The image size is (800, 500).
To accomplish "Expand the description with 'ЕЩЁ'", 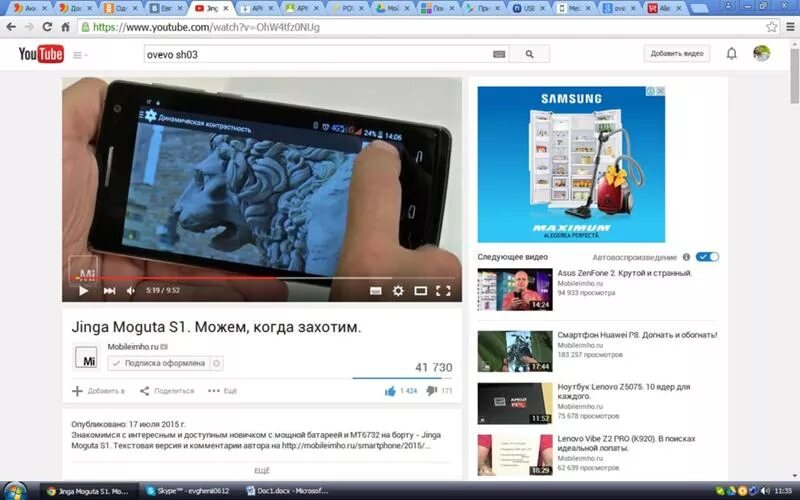I will point(261,470).
